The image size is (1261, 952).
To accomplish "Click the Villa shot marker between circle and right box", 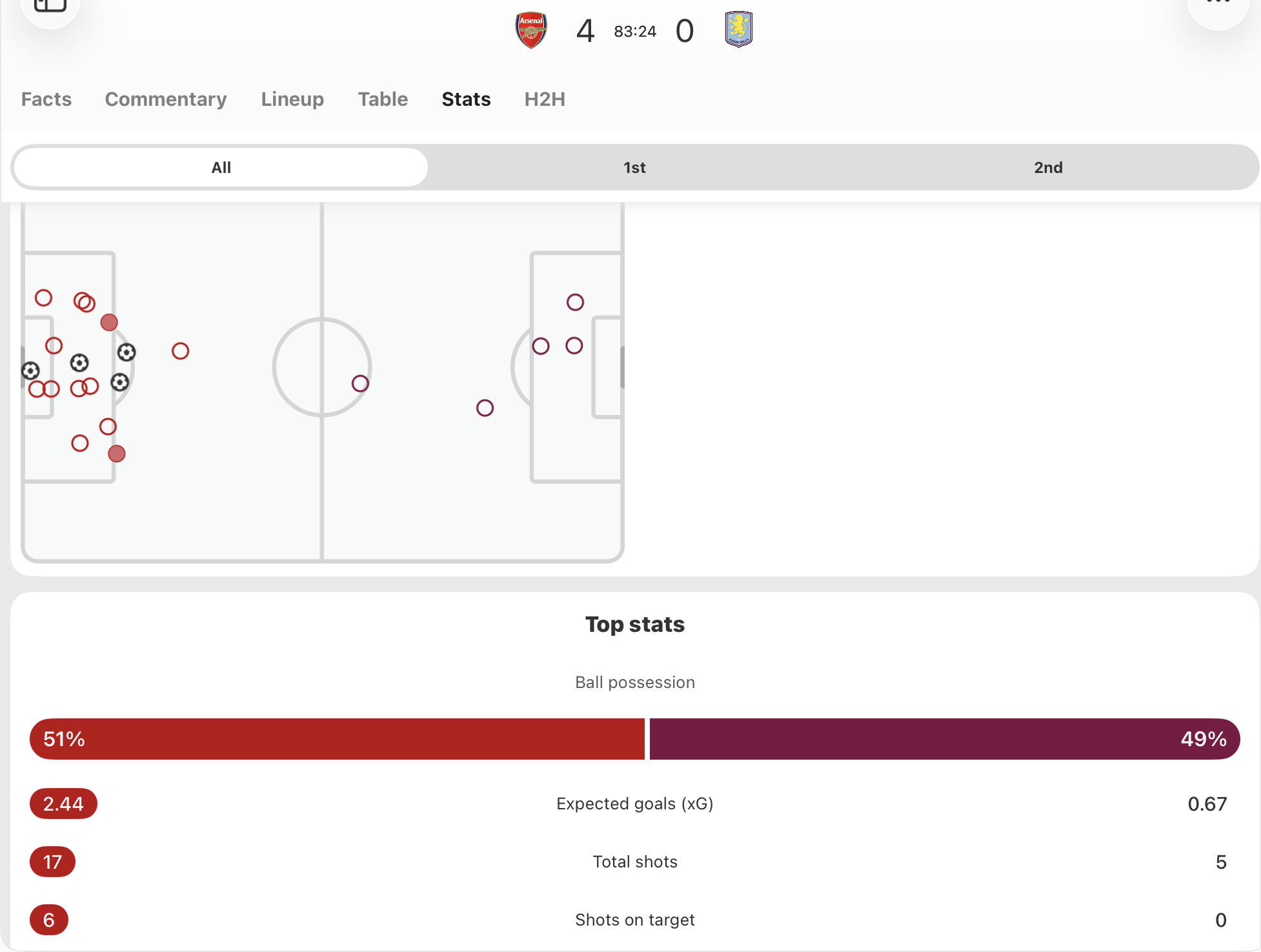I will click(x=485, y=408).
